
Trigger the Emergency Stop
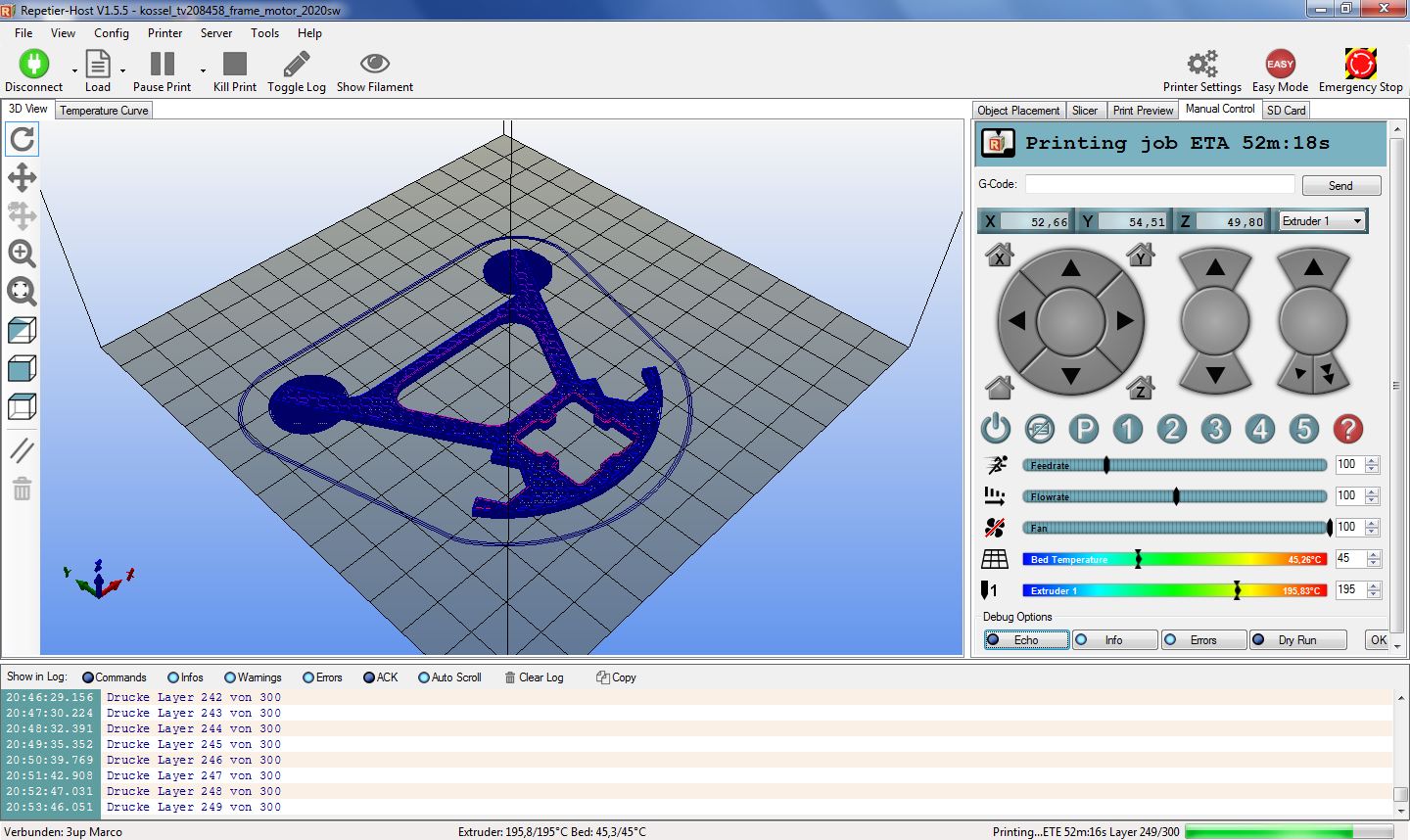pyautogui.click(x=1360, y=61)
